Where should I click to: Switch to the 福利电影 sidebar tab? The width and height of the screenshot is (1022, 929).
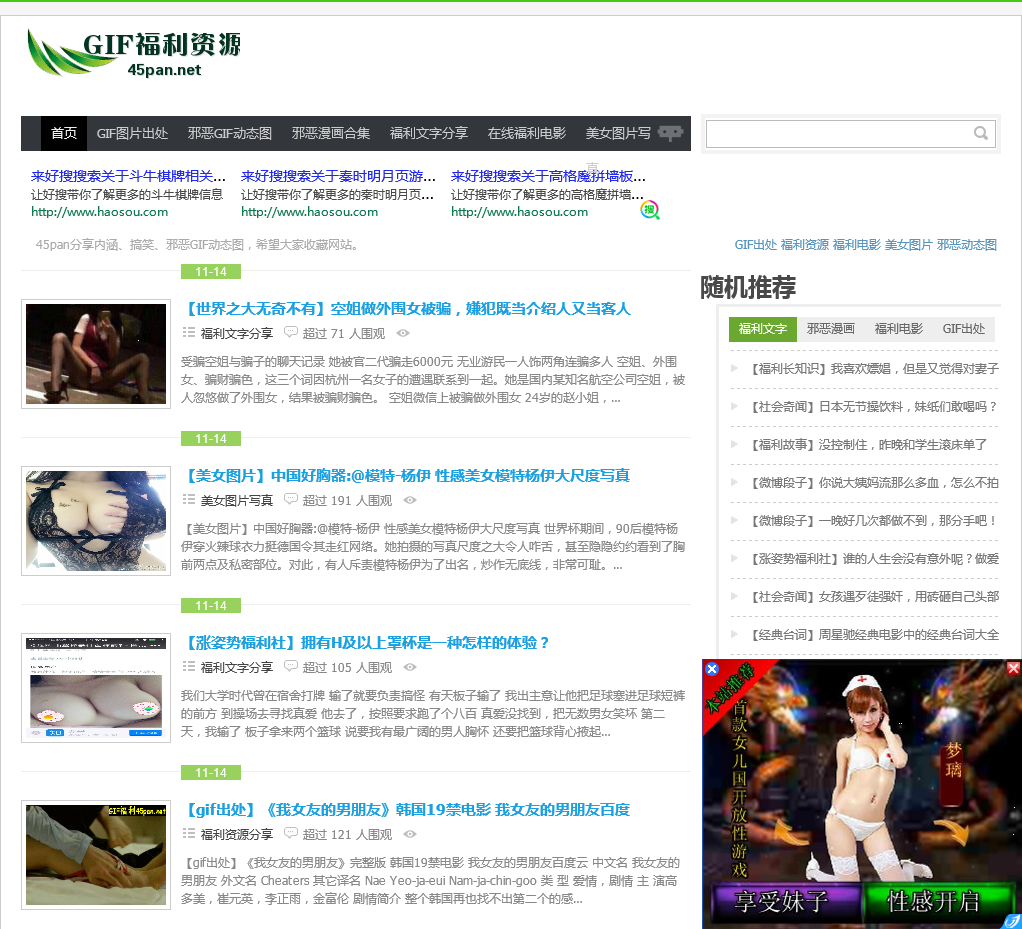[x=898, y=329]
